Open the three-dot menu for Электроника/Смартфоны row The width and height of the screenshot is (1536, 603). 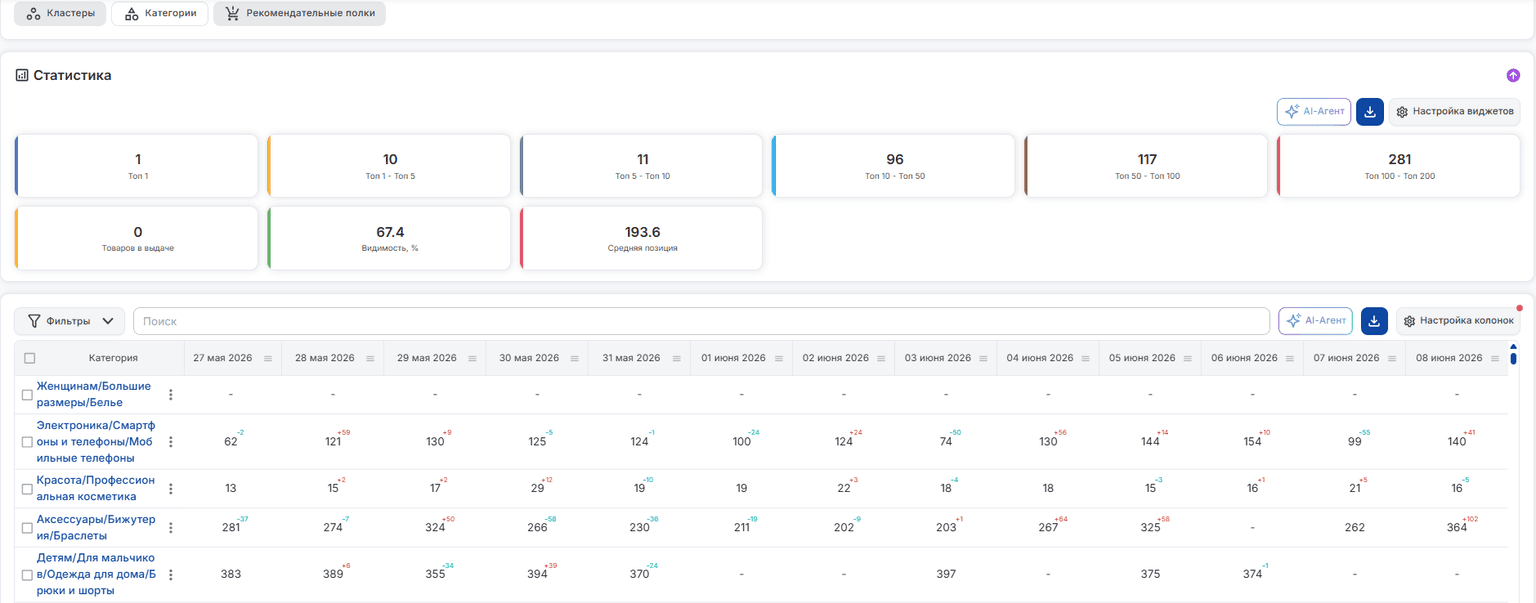[171, 442]
